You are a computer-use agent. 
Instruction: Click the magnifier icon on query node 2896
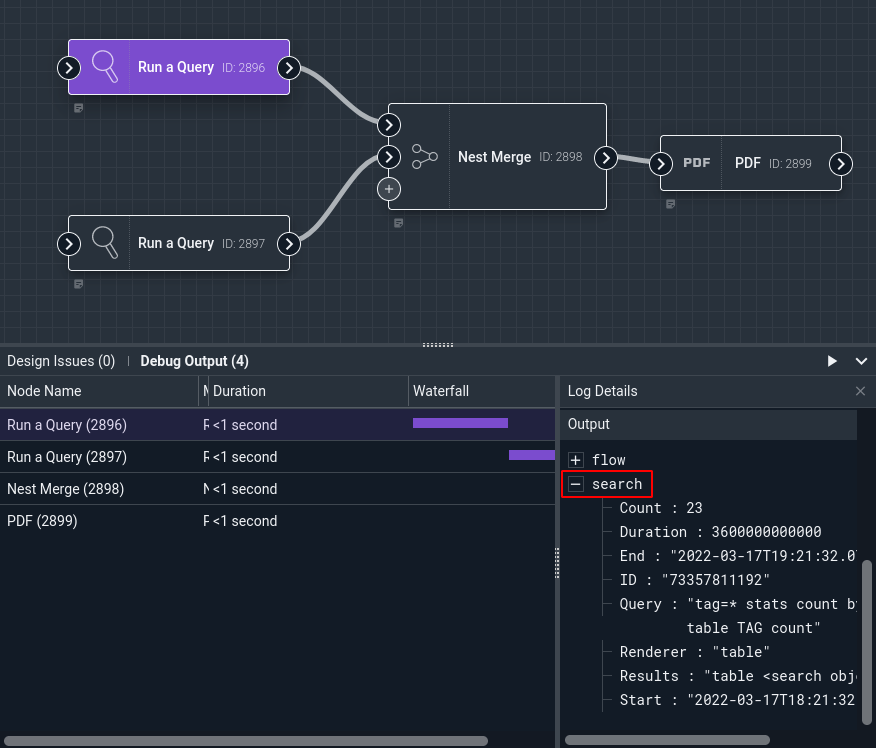(x=104, y=67)
